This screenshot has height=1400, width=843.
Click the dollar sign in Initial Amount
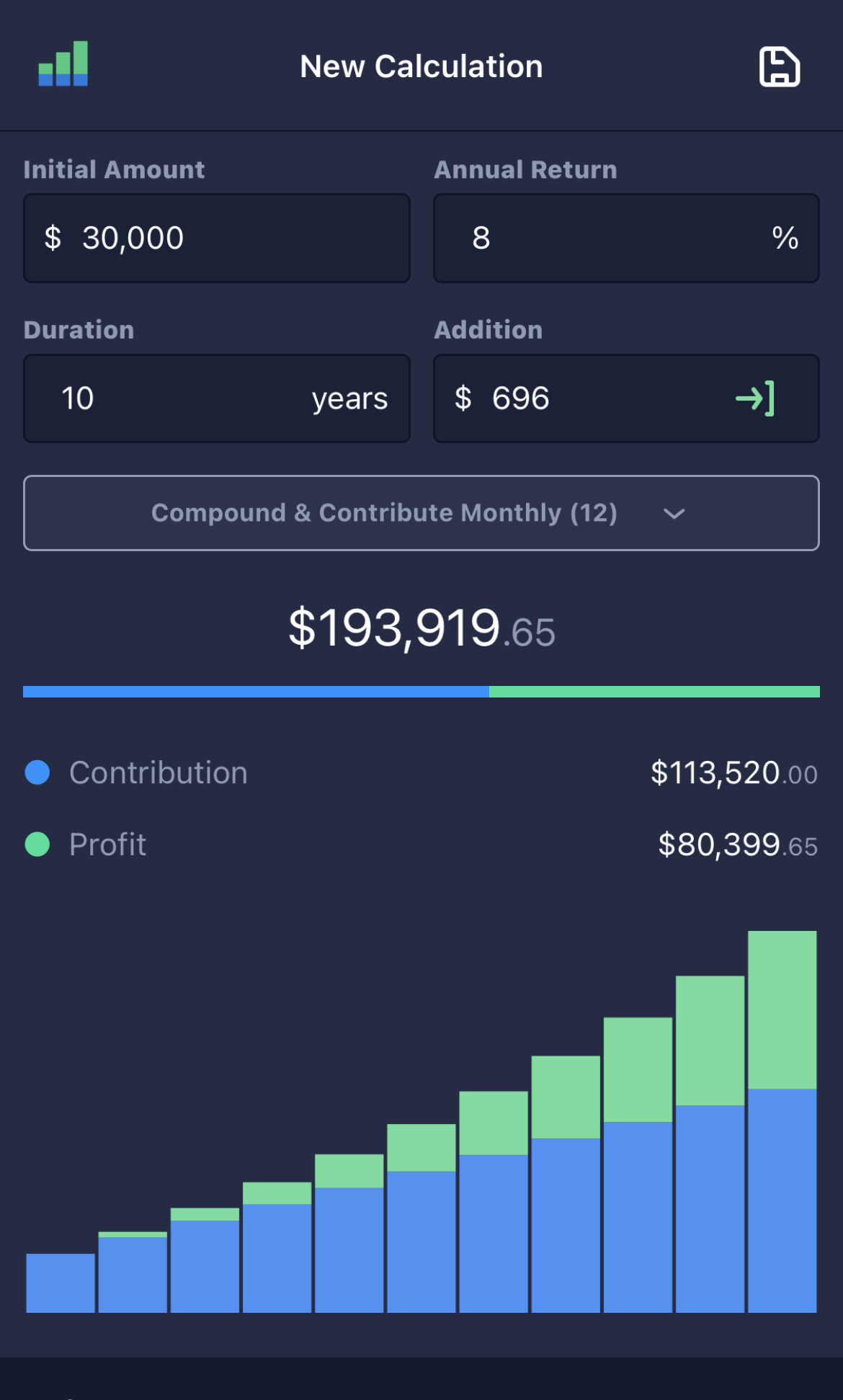pos(53,238)
